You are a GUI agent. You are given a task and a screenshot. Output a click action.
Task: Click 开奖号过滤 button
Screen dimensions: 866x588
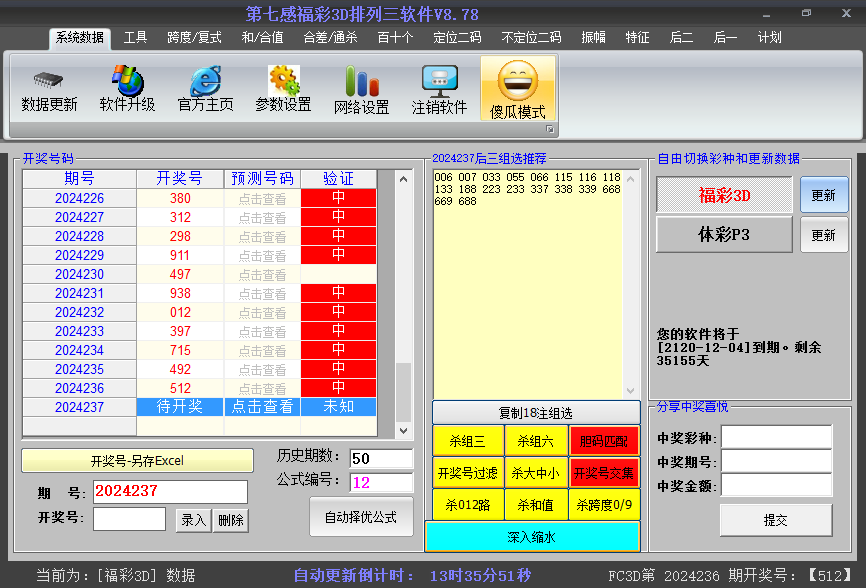click(468, 473)
